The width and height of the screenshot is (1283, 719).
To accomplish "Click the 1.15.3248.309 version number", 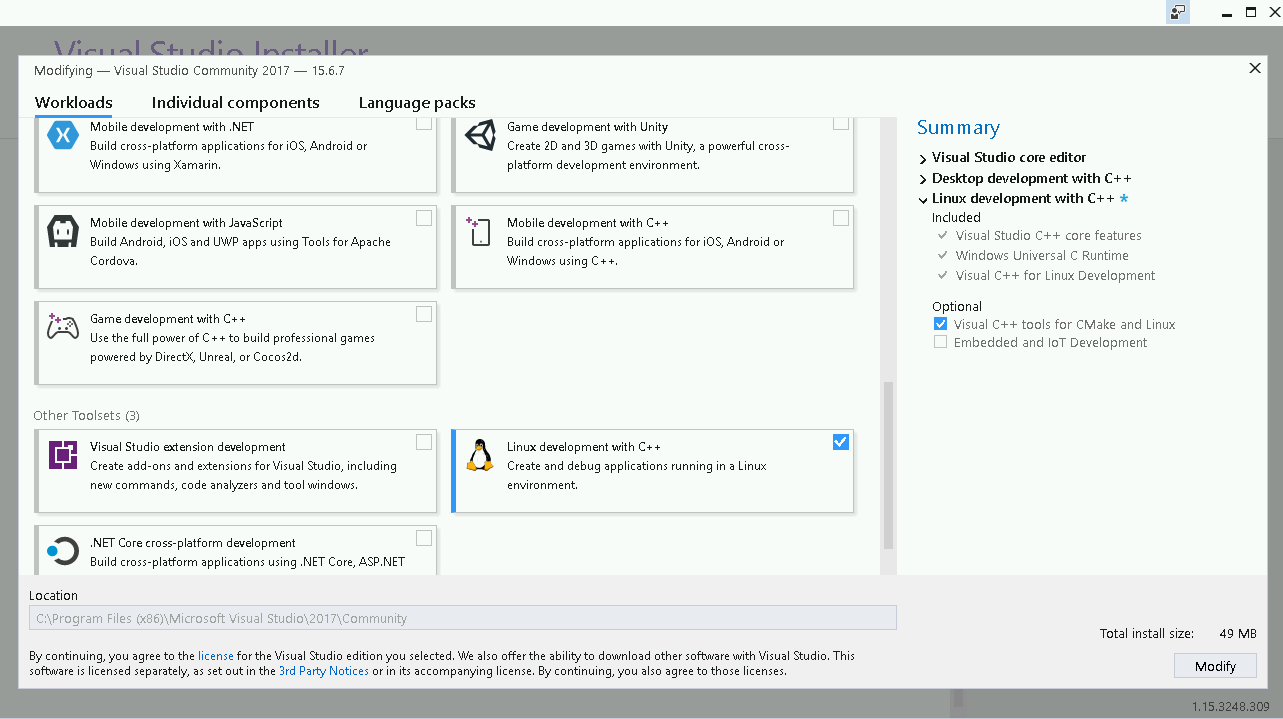I will [1231, 706].
